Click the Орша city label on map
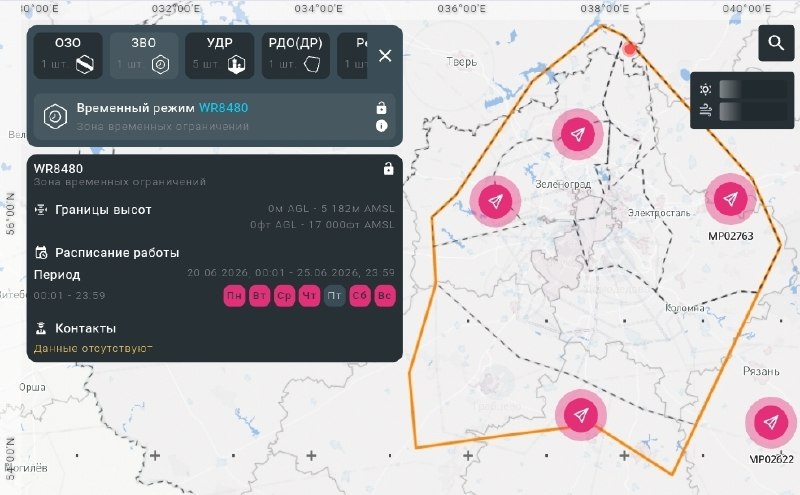Viewport: 800px width, 495px height. [x=32, y=387]
